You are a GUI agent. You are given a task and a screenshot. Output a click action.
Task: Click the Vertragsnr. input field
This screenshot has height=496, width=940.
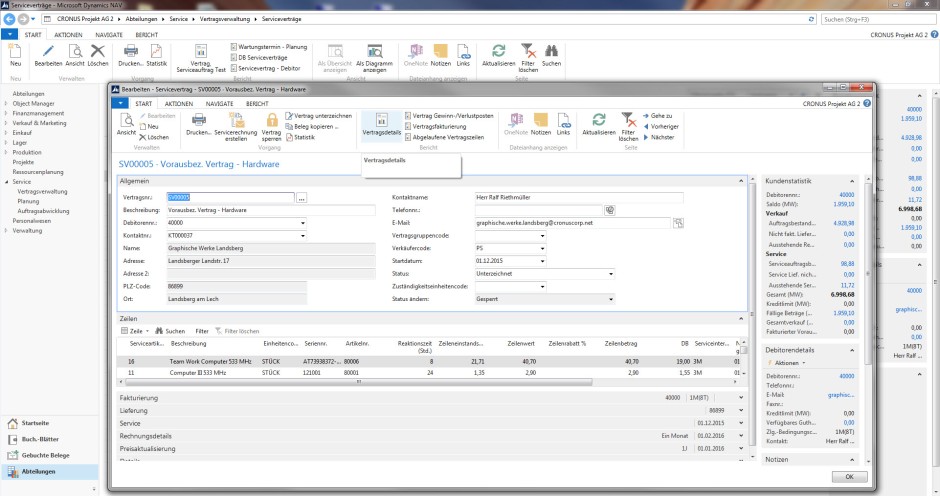click(230, 198)
